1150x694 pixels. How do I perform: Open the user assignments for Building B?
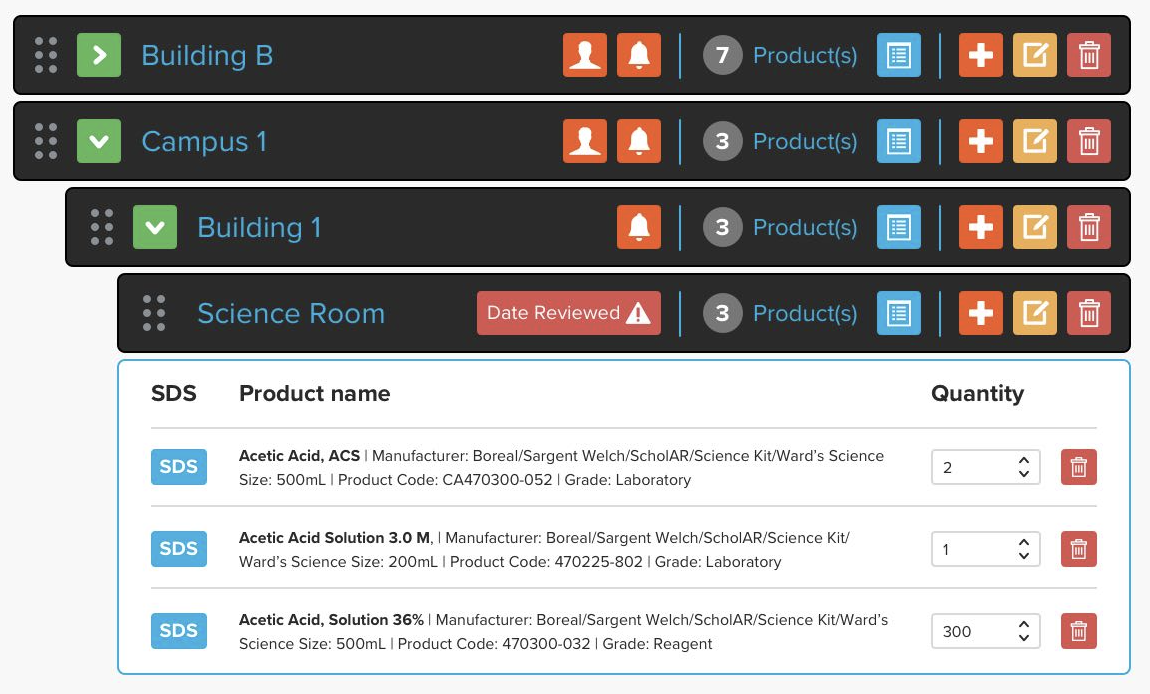[x=585, y=55]
